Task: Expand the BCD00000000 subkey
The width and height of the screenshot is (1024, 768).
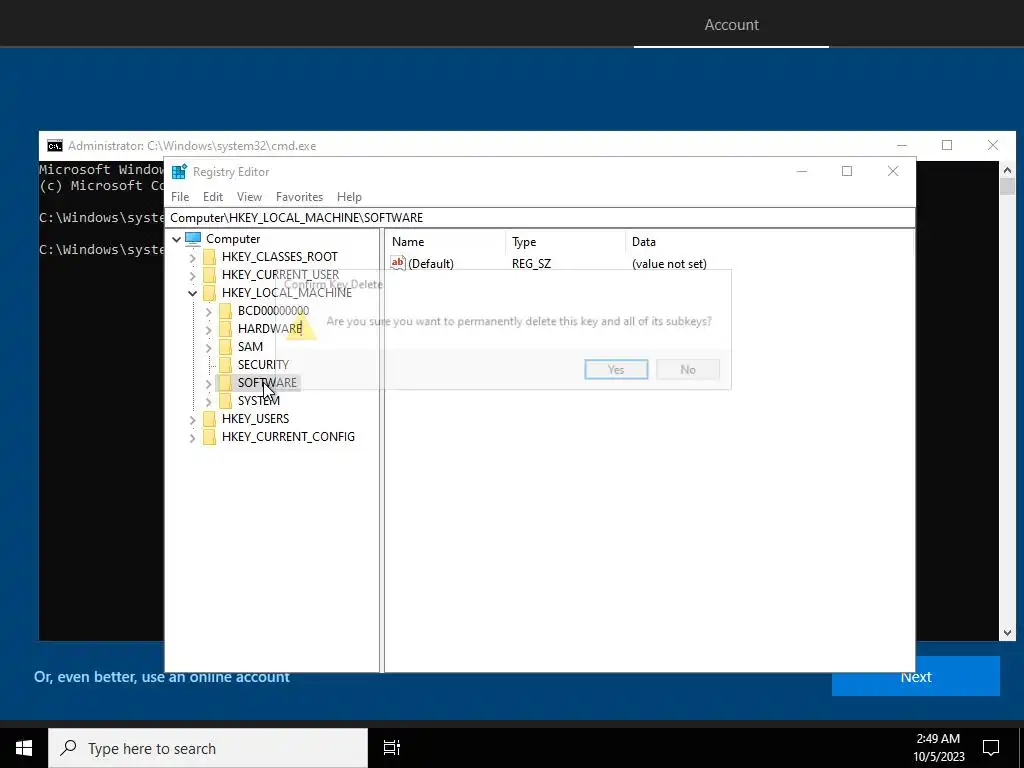Action: pyautogui.click(x=208, y=312)
